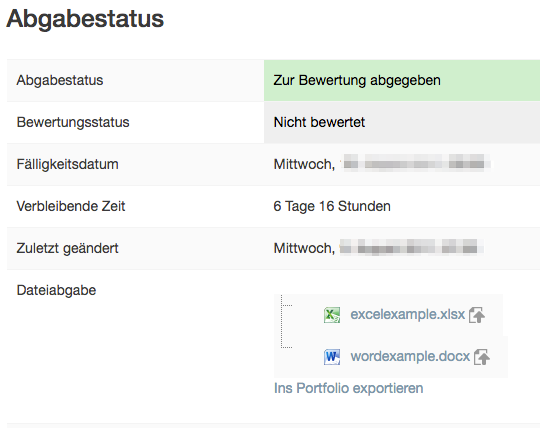
Task: Click the portfolio export icon beside excelexample.xlsx
Action: [x=477, y=315]
